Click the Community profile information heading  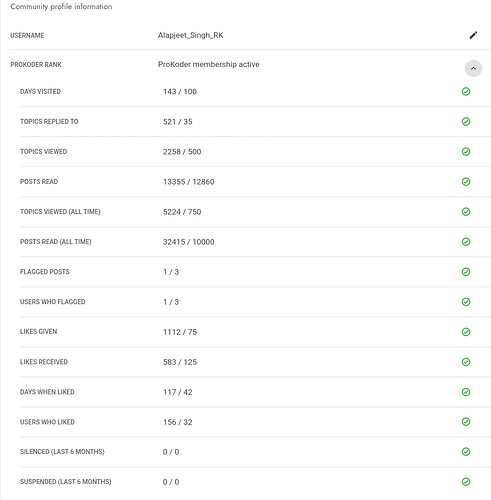(61, 7)
